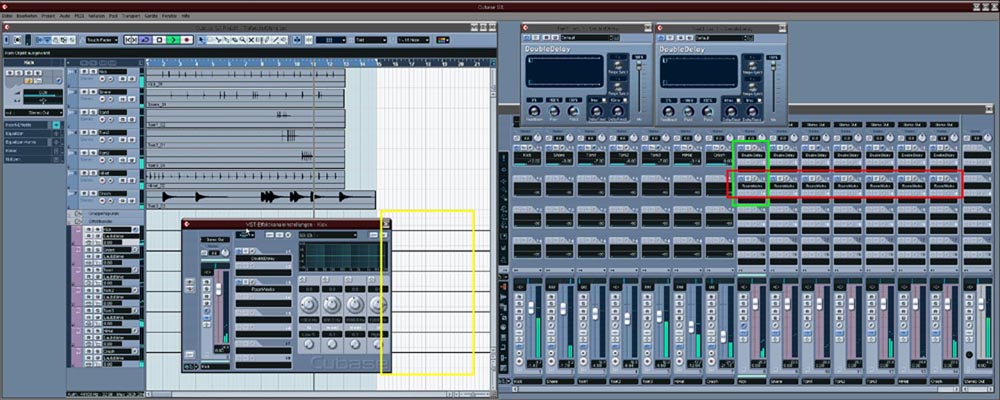Screen dimensions: 1000x400
Task: Open the Geräte menu
Action: tap(151, 16)
